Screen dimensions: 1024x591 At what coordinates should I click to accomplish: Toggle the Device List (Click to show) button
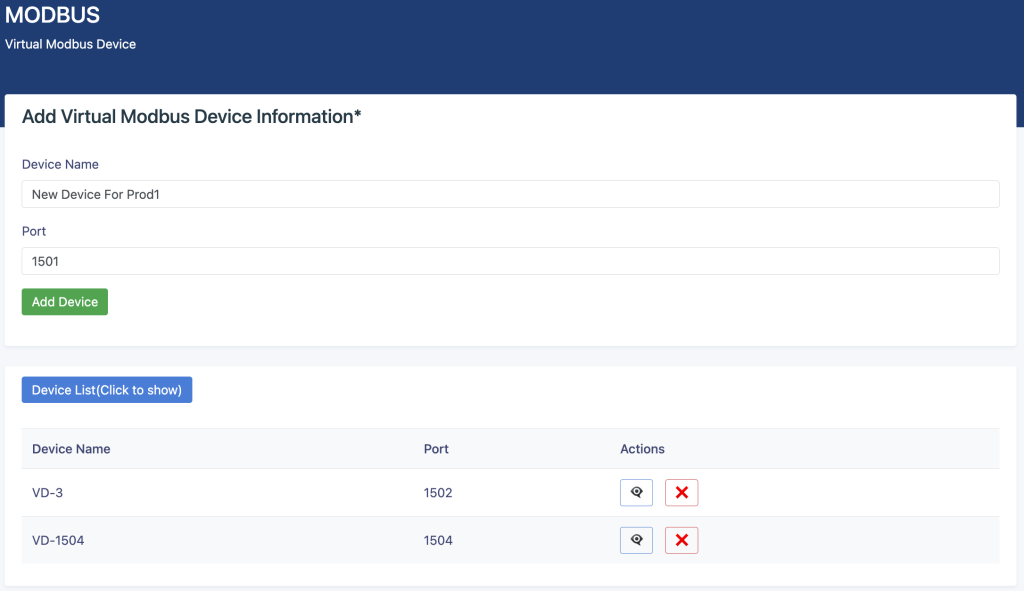click(106, 390)
